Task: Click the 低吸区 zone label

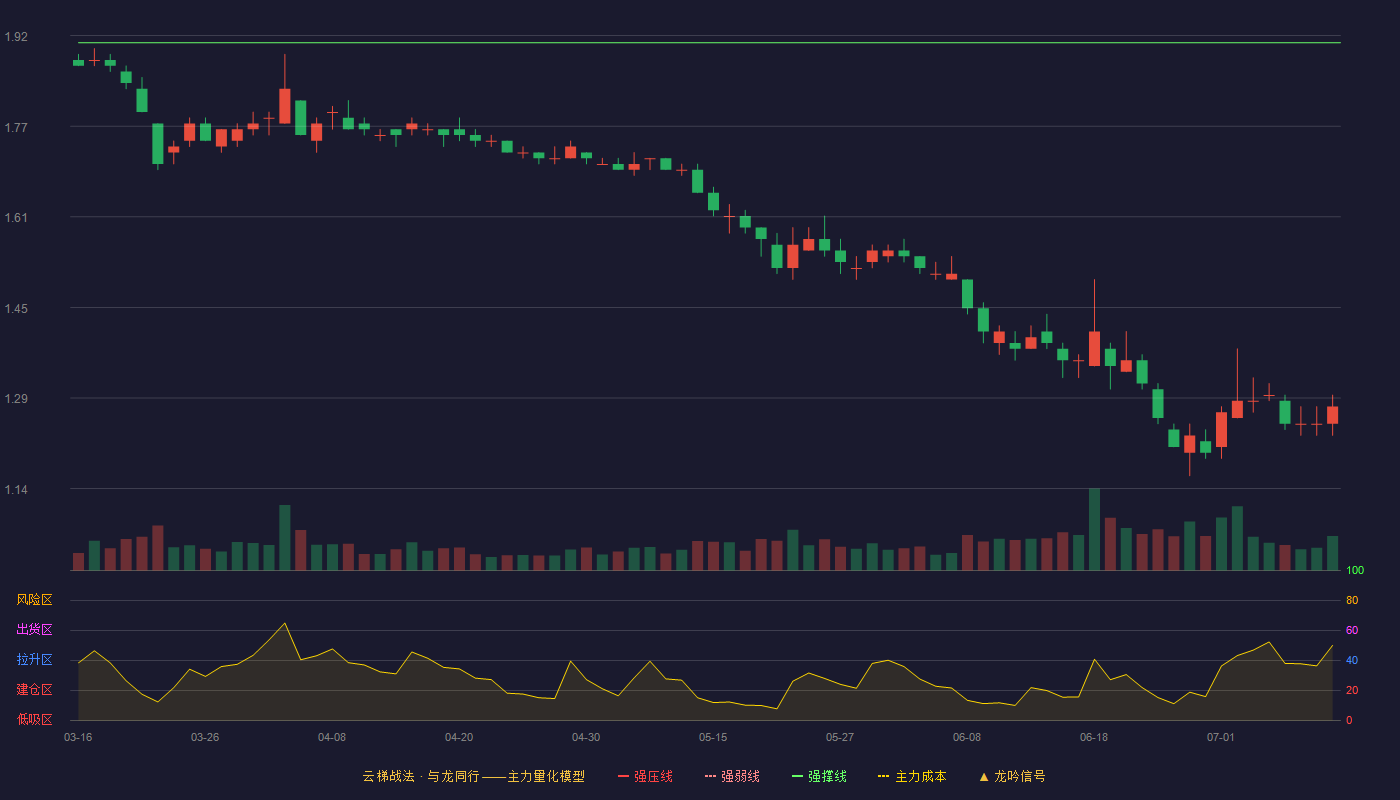Action: click(x=34, y=719)
